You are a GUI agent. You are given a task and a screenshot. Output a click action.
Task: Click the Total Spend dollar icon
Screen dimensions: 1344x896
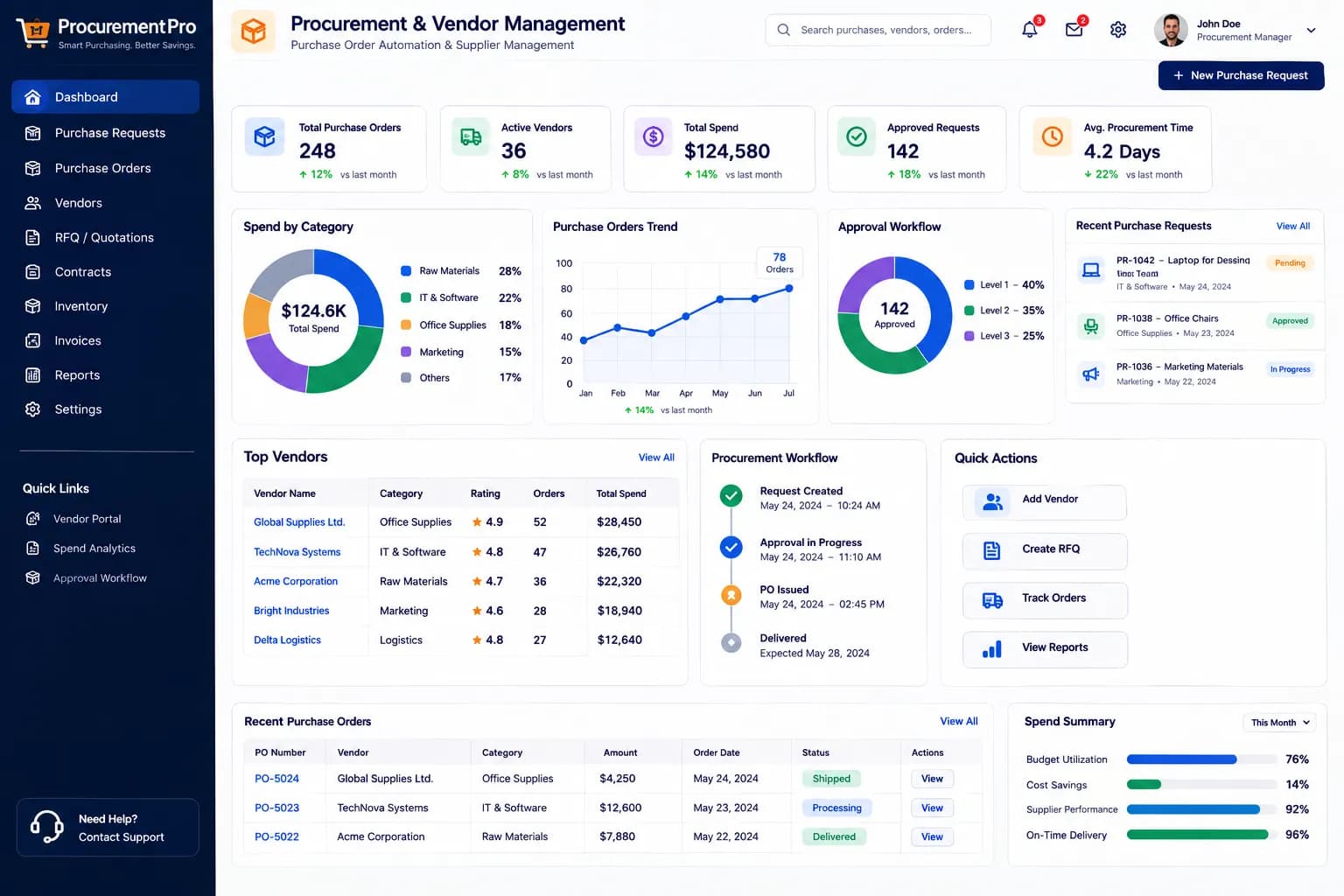click(x=654, y=137)
